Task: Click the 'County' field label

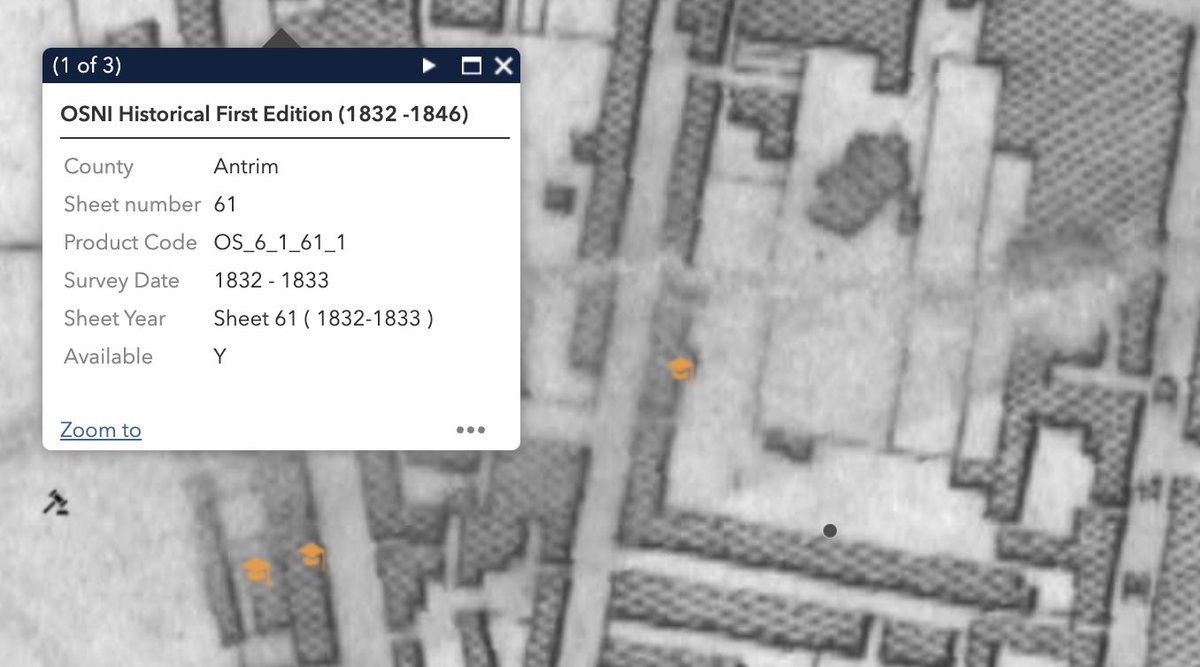Action: [98, 167]
